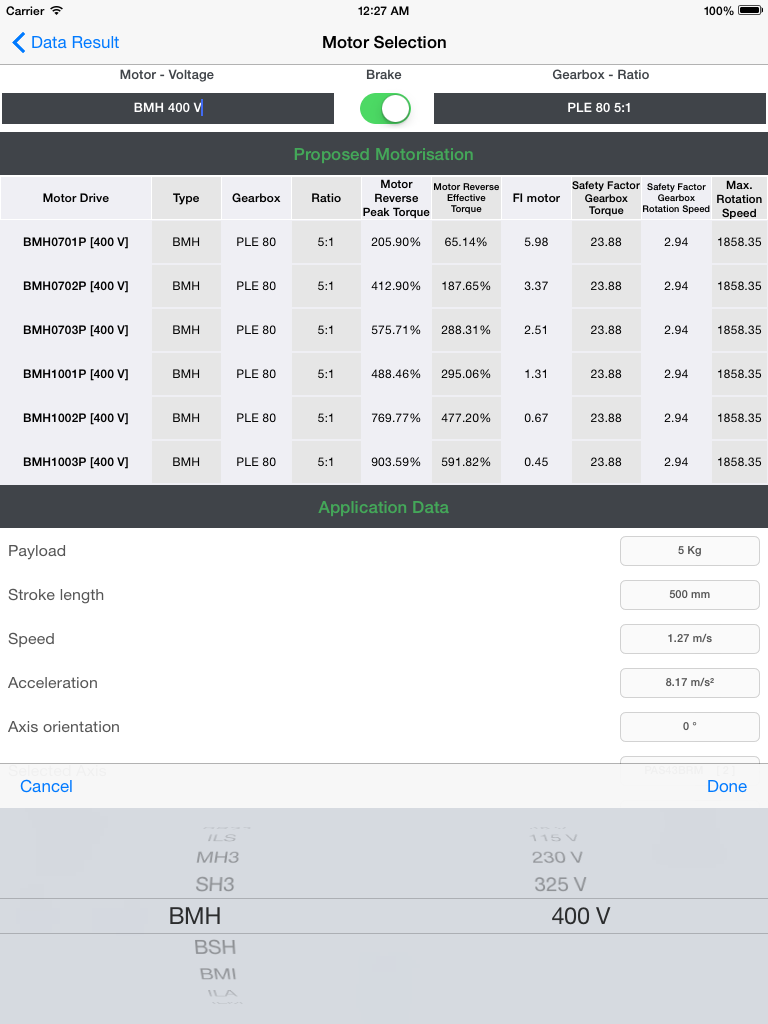The height and width of the screenshot is (1024, 768).
Task: Edit the Stroke length field 500 mm
Action: [690, 594]
